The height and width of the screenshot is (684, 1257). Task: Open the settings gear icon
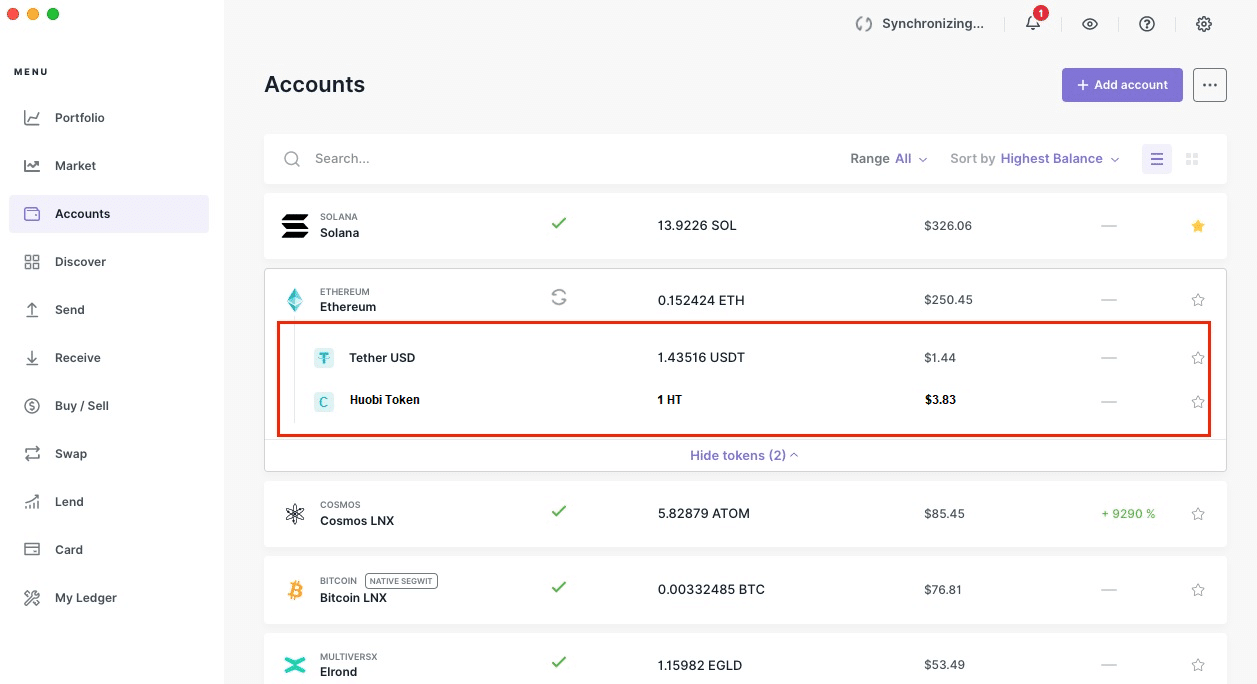click(x=1204, y=24)
